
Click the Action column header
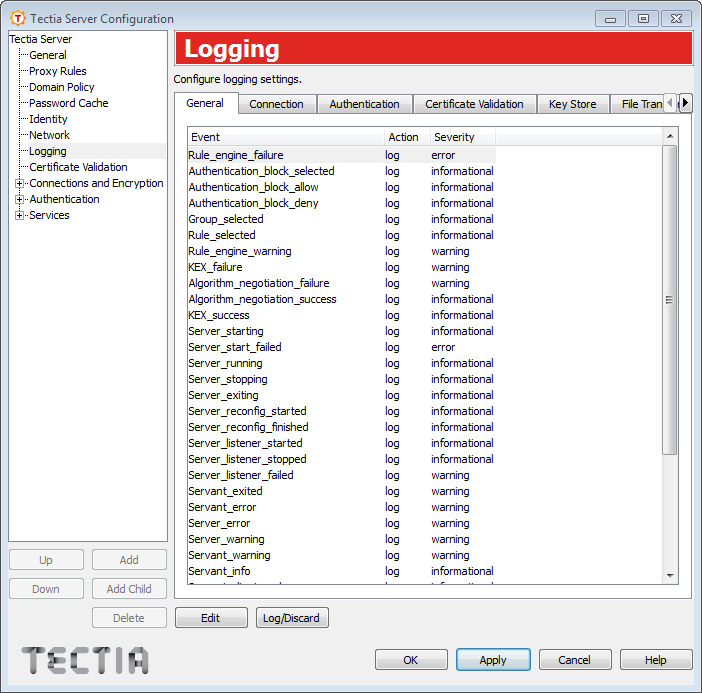pos(407,137)
